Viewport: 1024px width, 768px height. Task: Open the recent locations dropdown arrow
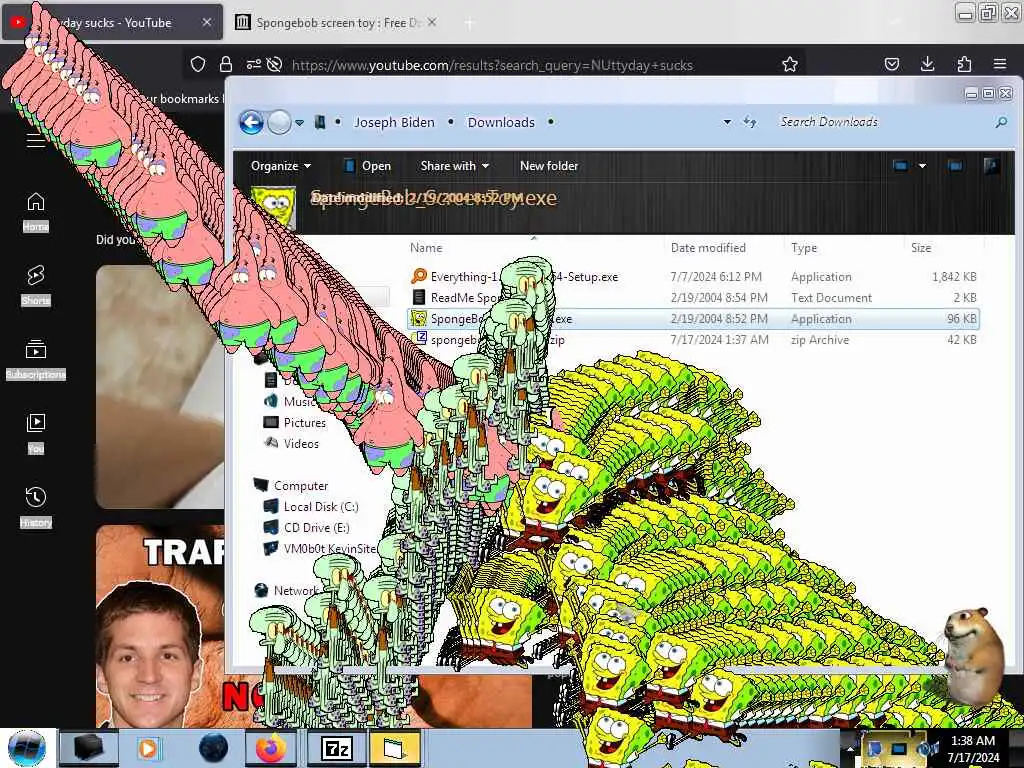point(299,123)
